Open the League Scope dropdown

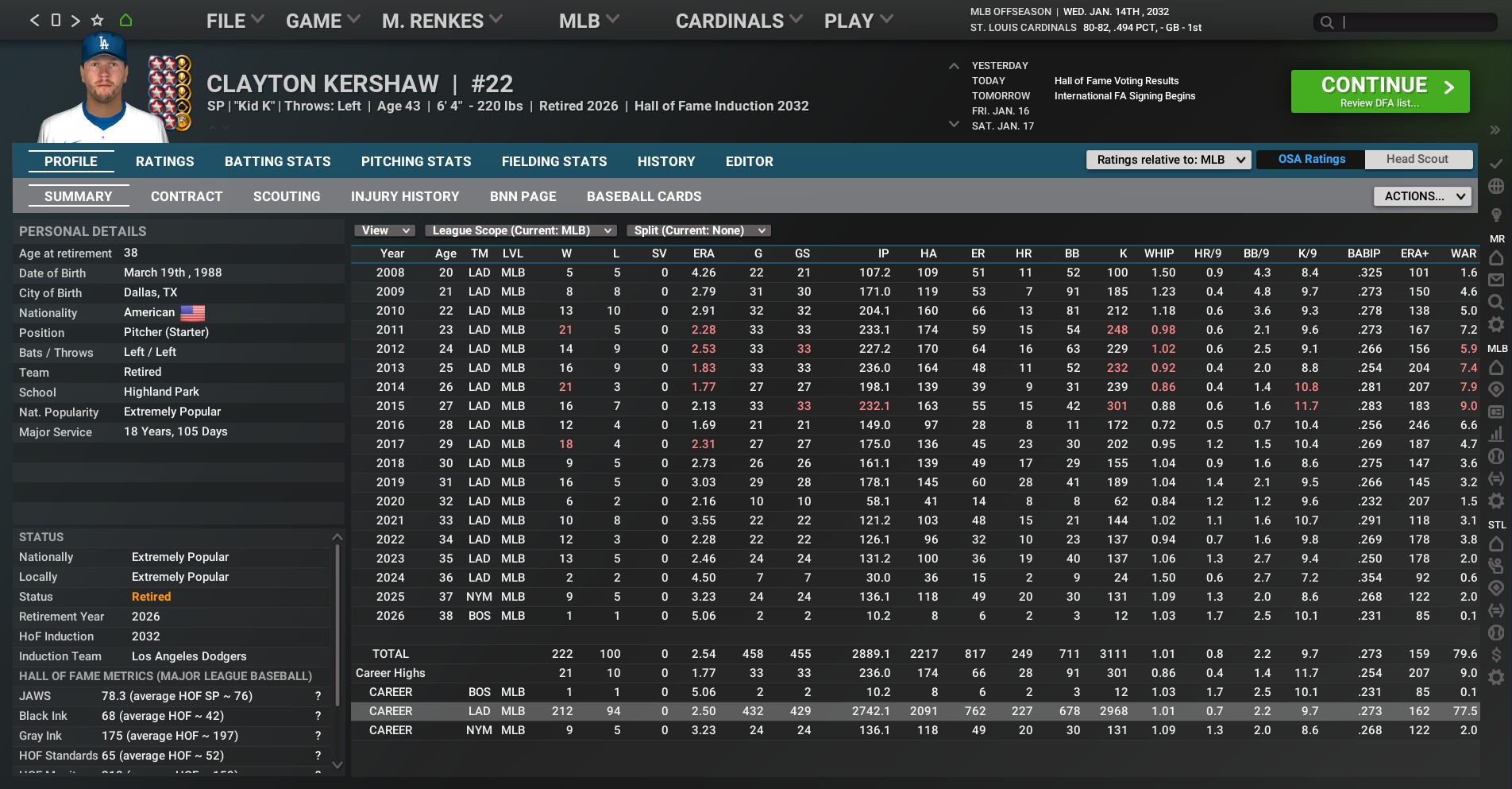520,230
